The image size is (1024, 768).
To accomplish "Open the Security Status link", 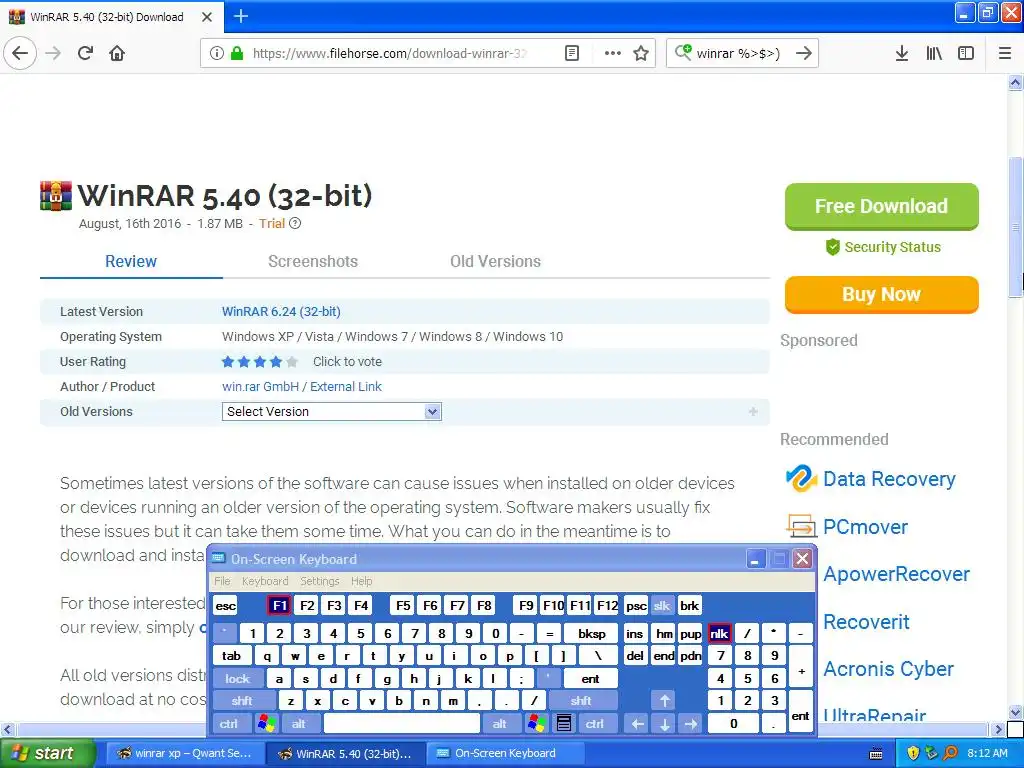I will 883,247.
